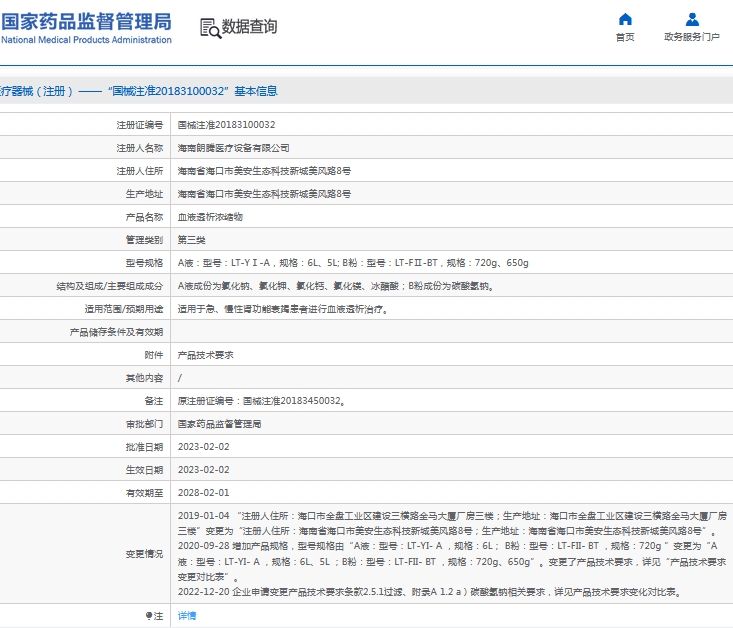This screenshot has height=628, width=733.
Task: Click the 生效日期 value 2023-02-02
Action: point(203,469)
